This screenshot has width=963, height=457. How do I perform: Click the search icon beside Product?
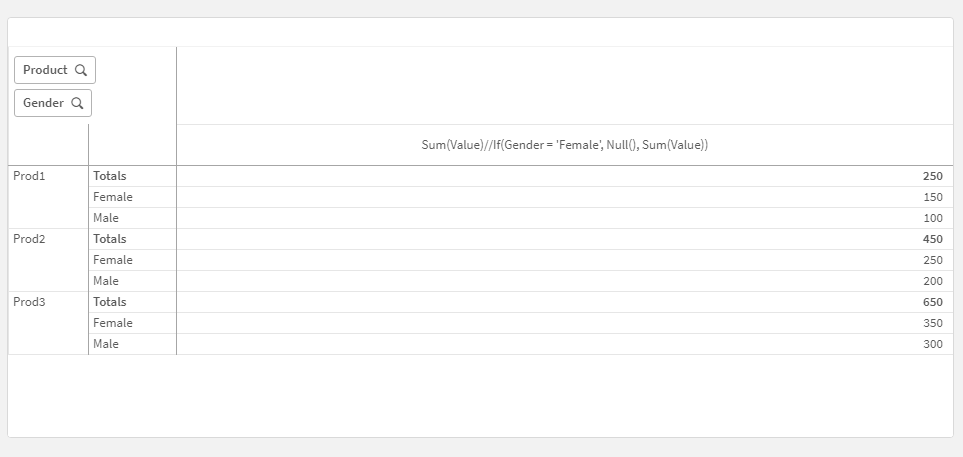coord(81,70)
